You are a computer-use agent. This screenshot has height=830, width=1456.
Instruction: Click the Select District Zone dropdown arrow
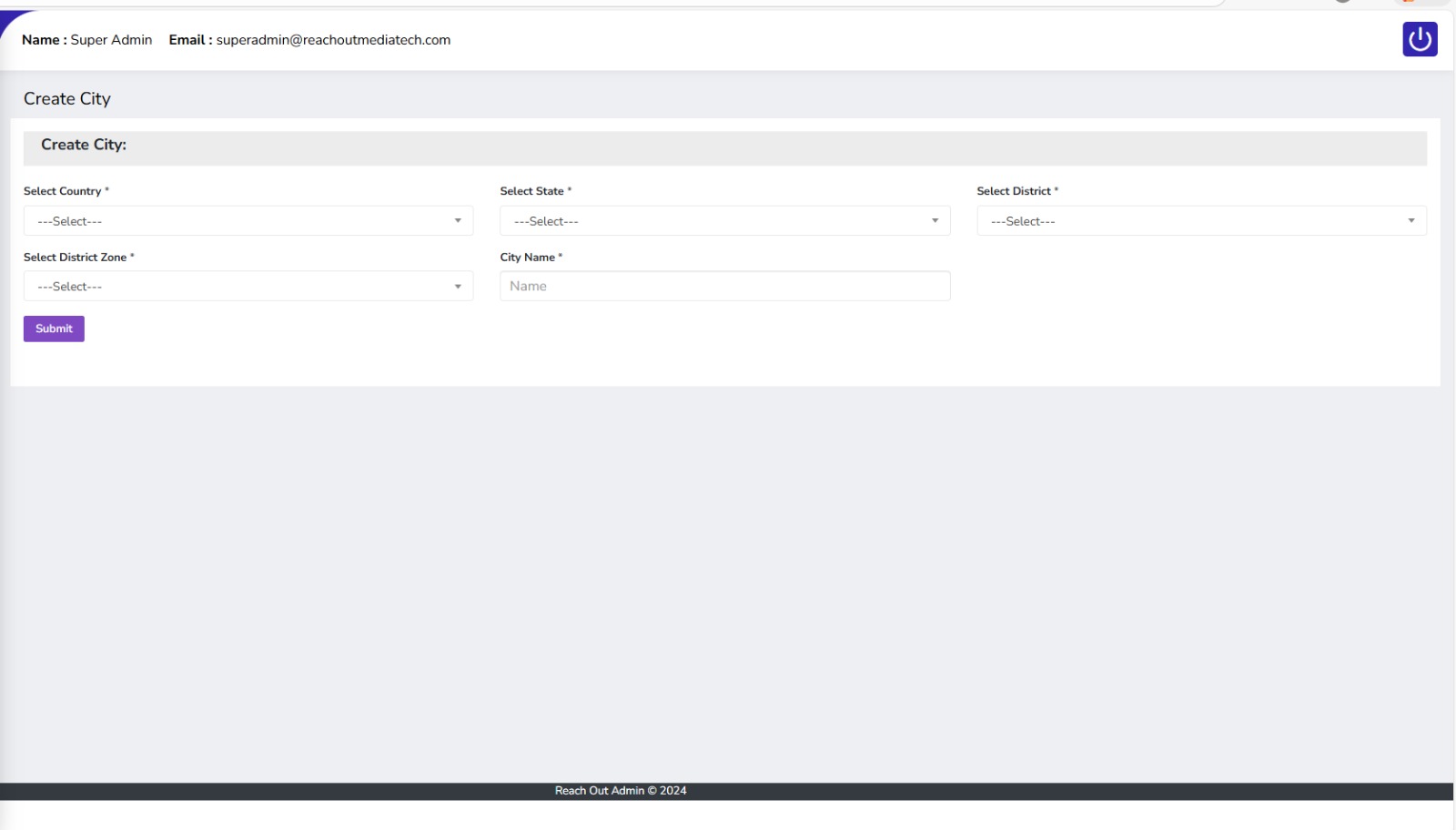point(458,287)
